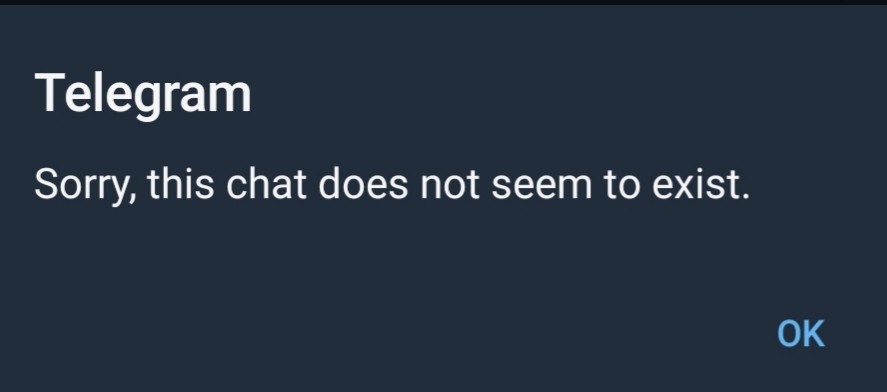The image size is (887, 392).
Task: Select the word 'to' before 'exist.'
Action: coord(622,186)
